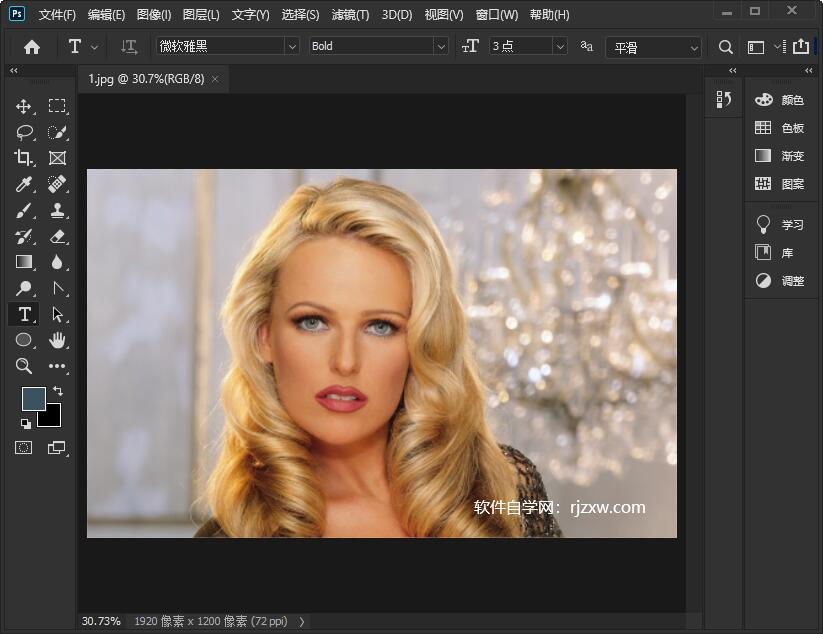
Task: Select the Rectangular Marquee tool
Action: (57, 107)
